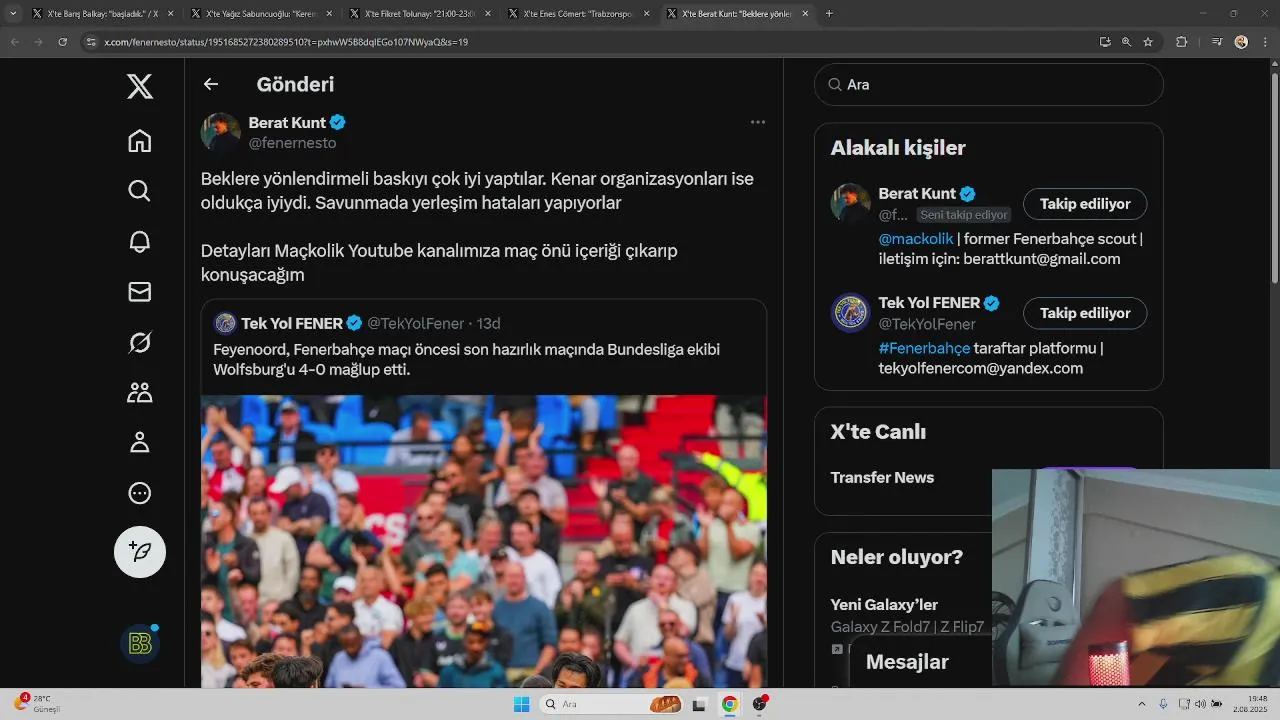
Task: Switch to the Fikret Tolunay tab
Action: pyautogui.click(x=420, y=14)
